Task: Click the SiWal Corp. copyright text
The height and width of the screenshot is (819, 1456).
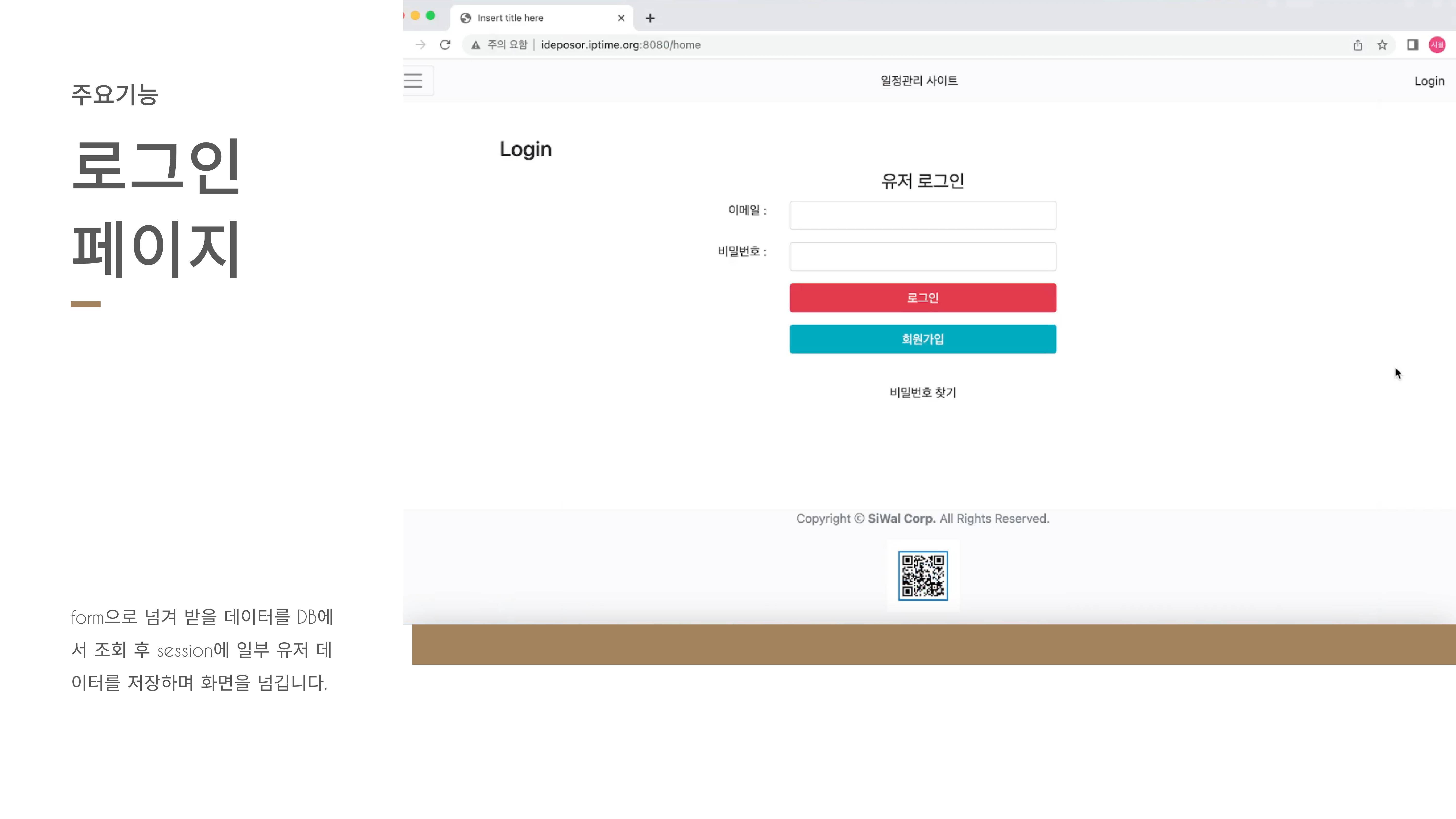Action: point(902,519)
